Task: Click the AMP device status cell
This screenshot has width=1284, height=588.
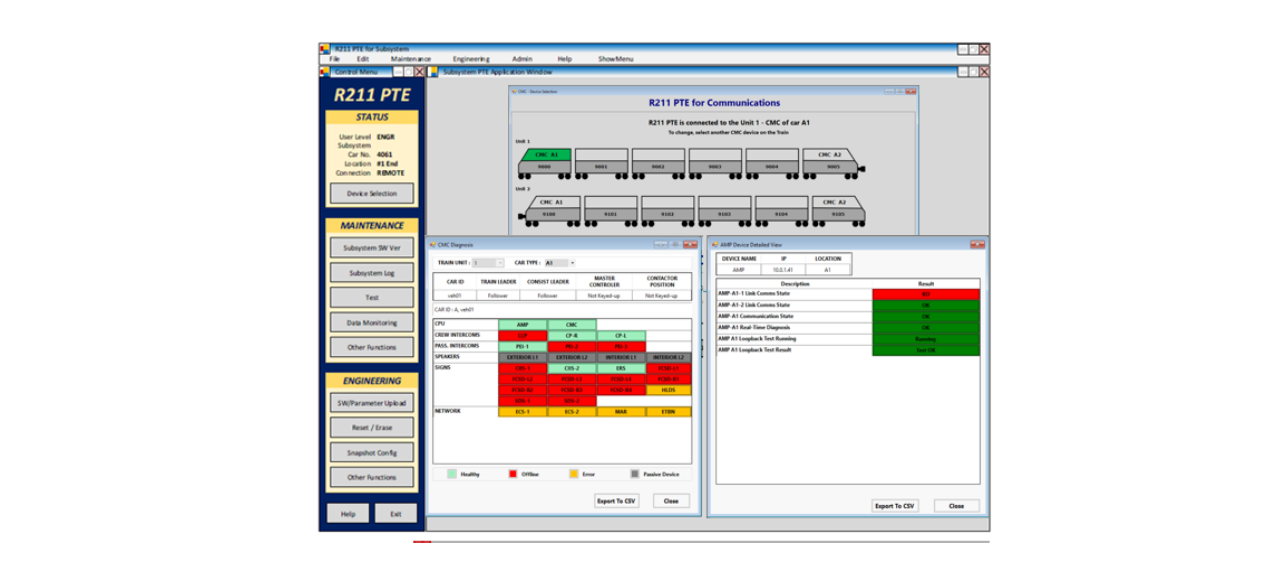Action: 522,324
